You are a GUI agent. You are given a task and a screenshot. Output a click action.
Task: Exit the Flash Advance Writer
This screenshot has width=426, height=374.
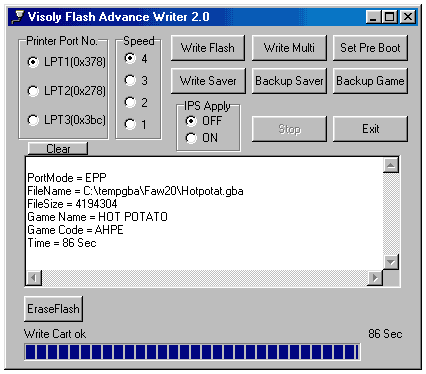(x=370, y=129)
